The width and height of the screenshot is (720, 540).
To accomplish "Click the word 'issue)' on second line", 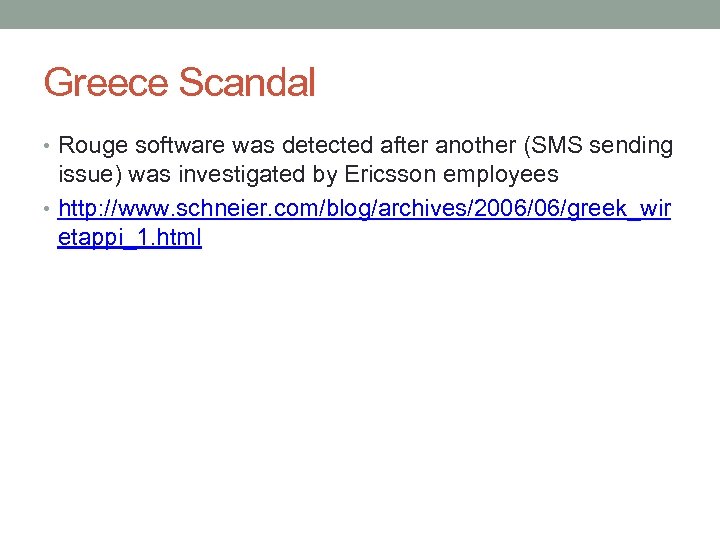I will coord(88,175).
